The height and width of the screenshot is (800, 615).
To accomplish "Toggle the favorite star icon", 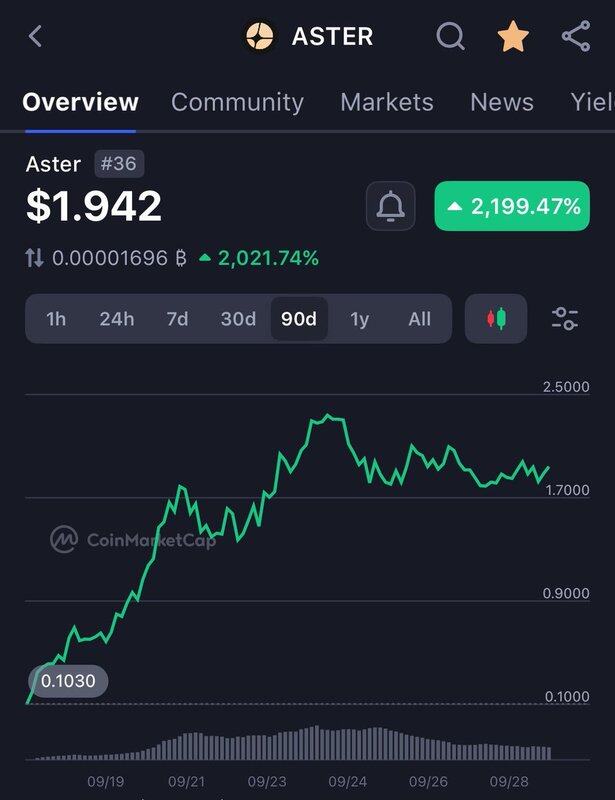I will coord(513,37).
